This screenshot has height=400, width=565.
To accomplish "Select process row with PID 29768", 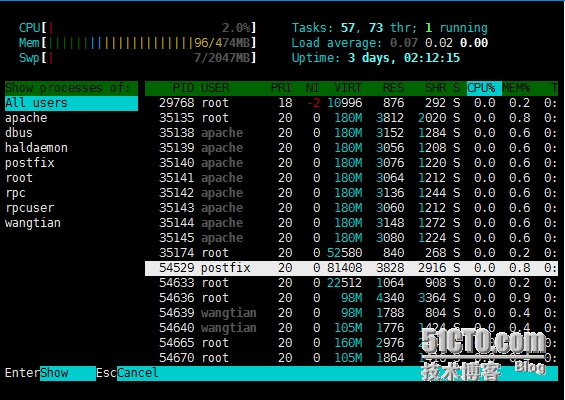I will click(x=351, y=103).
